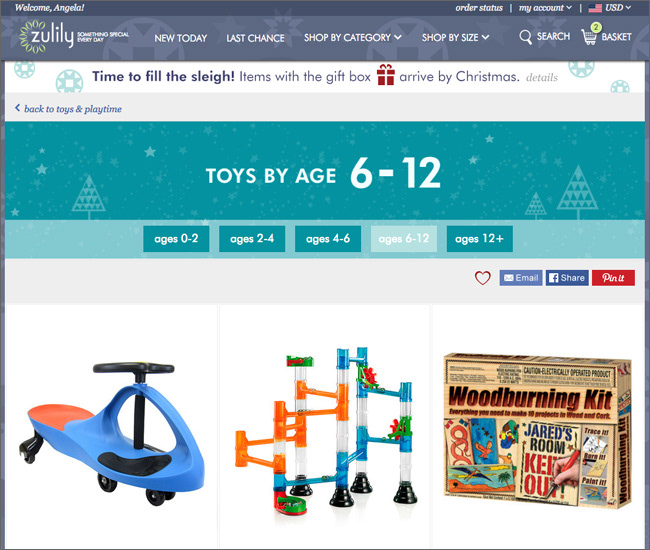This screenshot has width=650, height=550.
Task: Click the zulily logo
Action: point(73,37)
